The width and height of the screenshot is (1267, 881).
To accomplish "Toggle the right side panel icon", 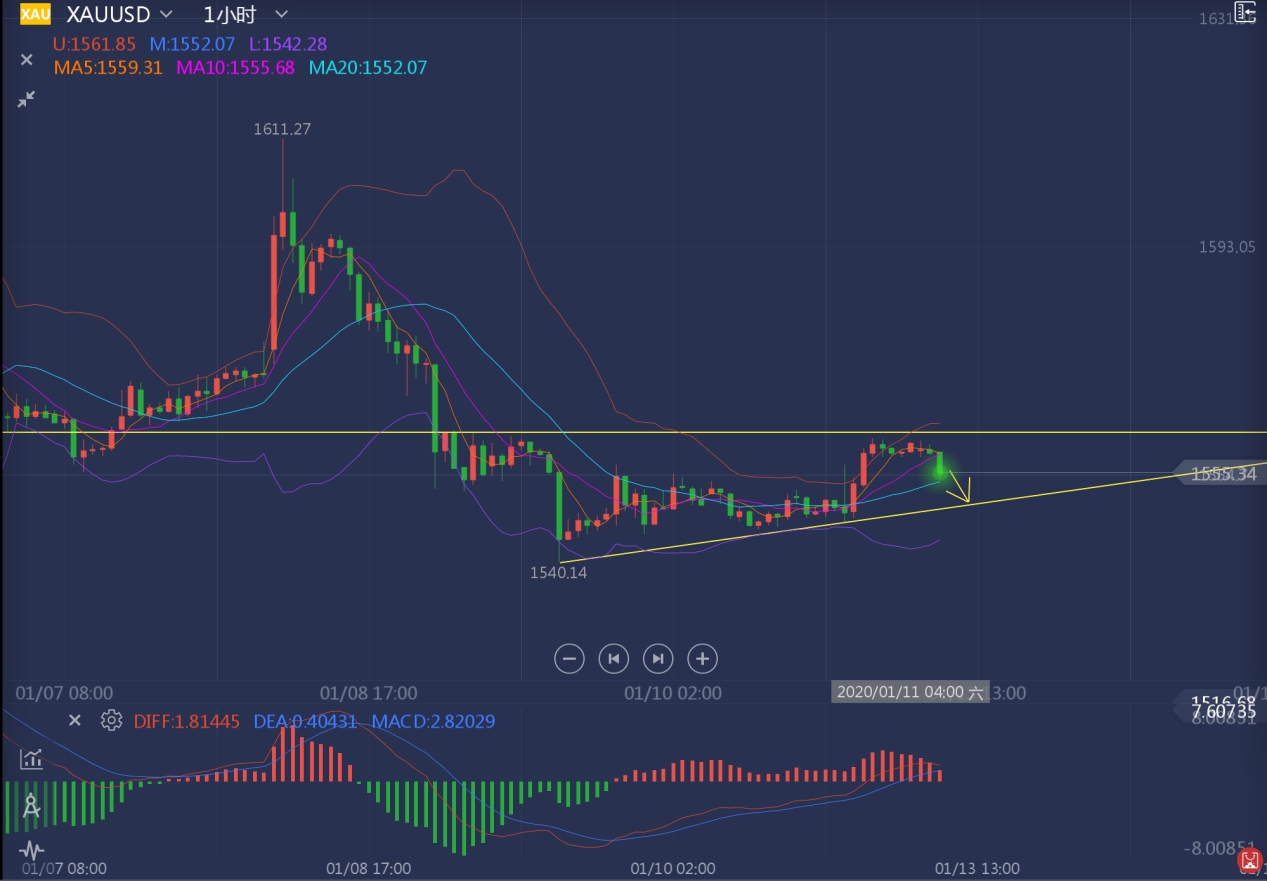I will tap(1244, 12).
